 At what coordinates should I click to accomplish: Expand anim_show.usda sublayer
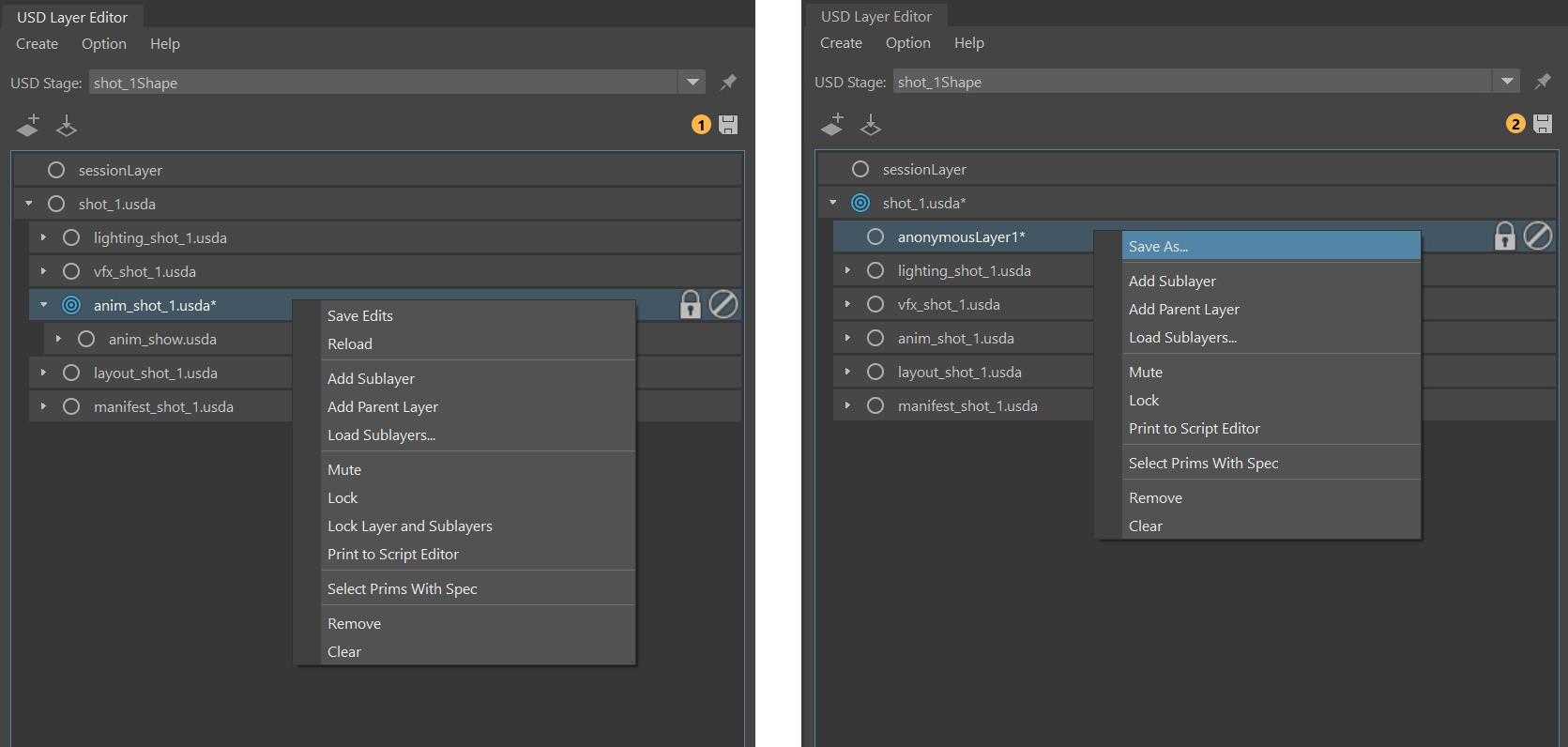(x=59, y=339)
